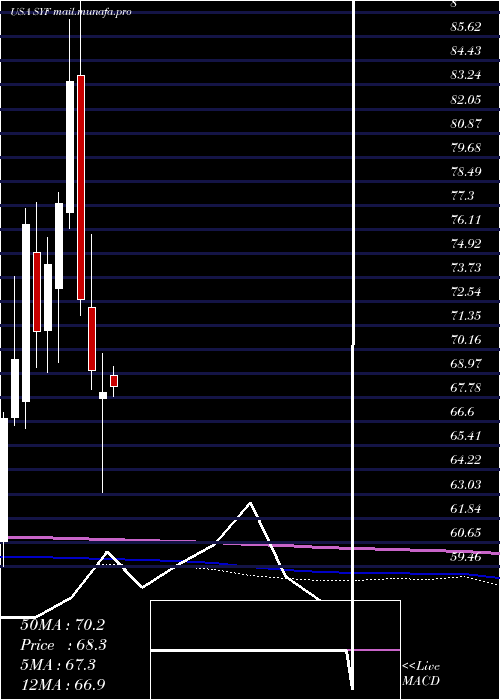The height and width of the screenshot is (700, 500).
Task: Click the 80.87 price axis label
Action: click(466, 123)
